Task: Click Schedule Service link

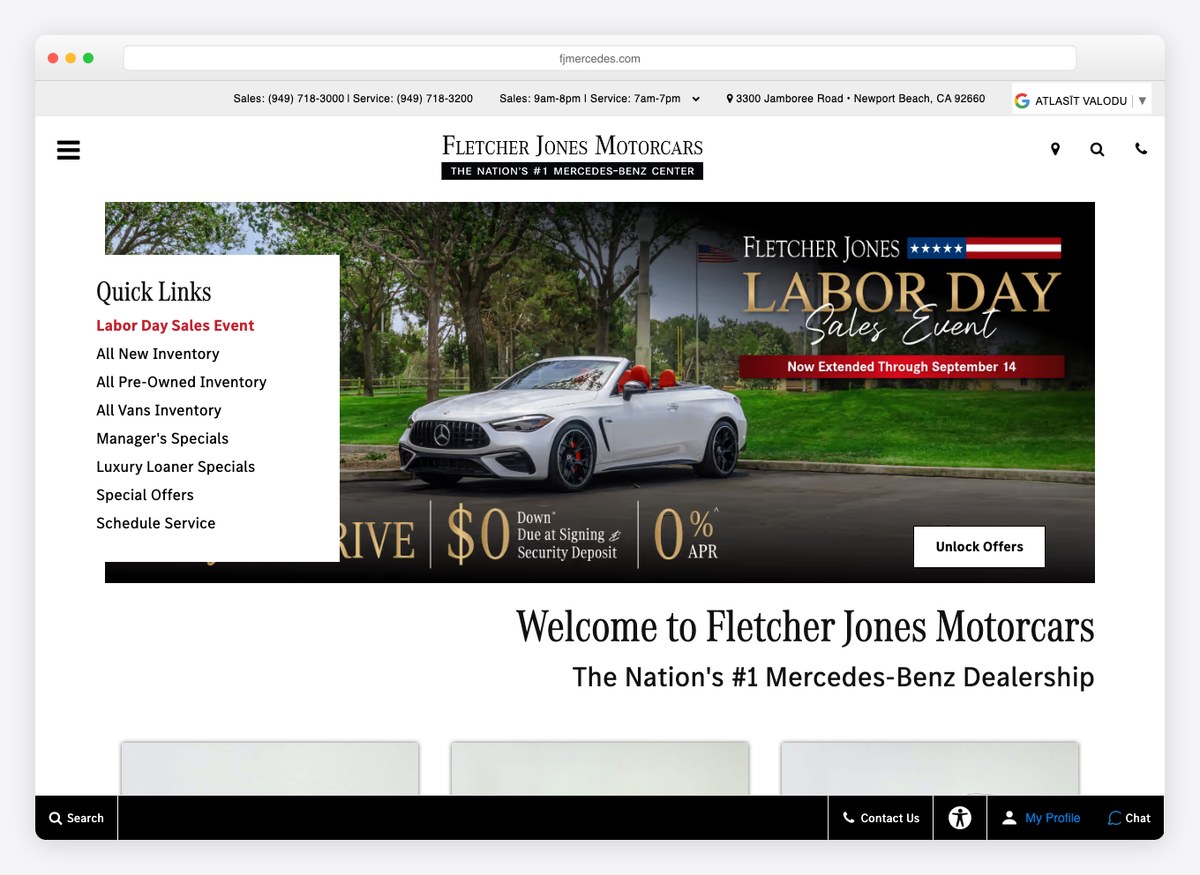Action: (x=156, y=523)
